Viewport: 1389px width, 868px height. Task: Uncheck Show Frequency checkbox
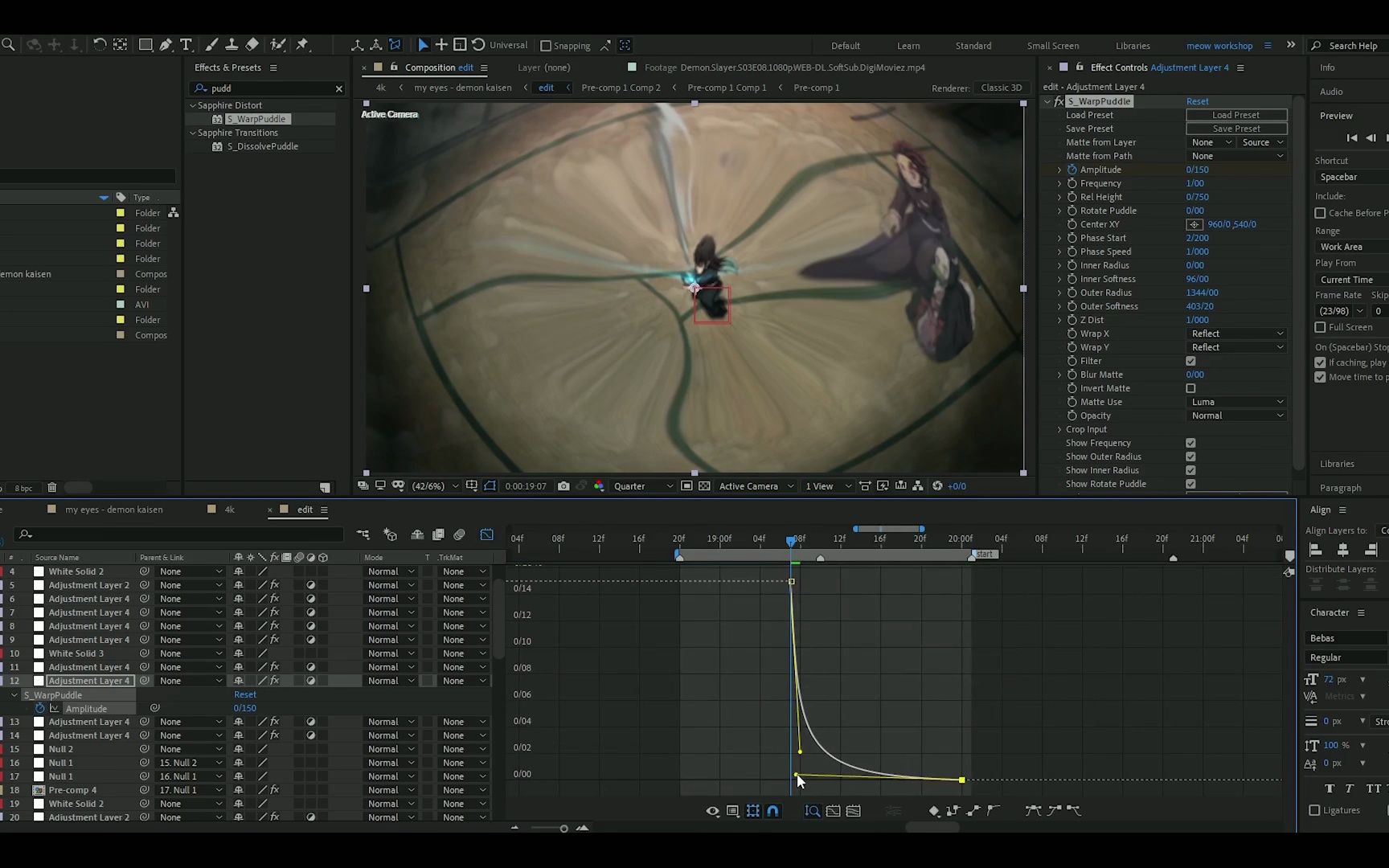point(1190,443)
